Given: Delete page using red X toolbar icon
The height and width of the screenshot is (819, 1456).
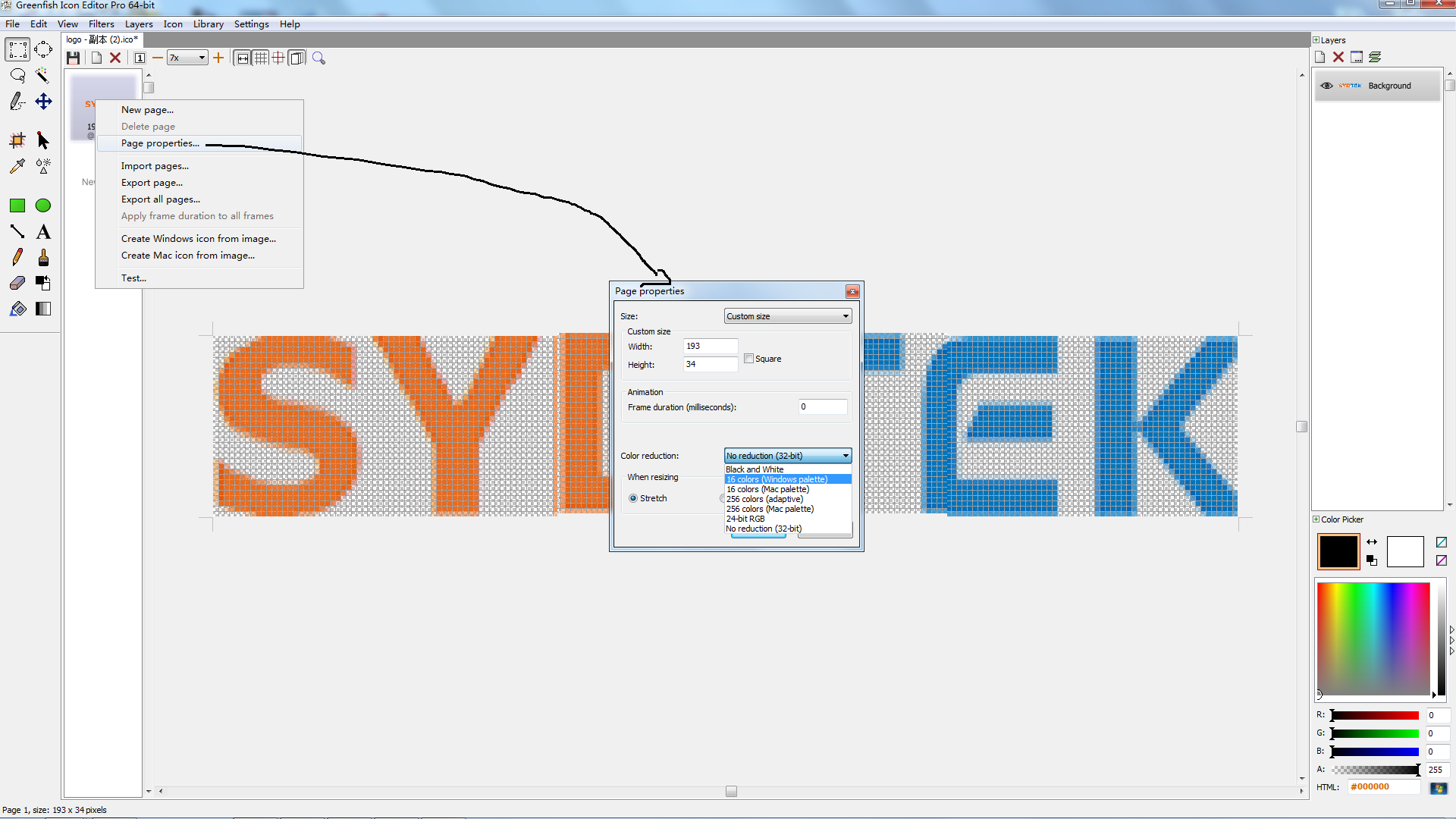Looking at the screenshot, I should point(115,58).
